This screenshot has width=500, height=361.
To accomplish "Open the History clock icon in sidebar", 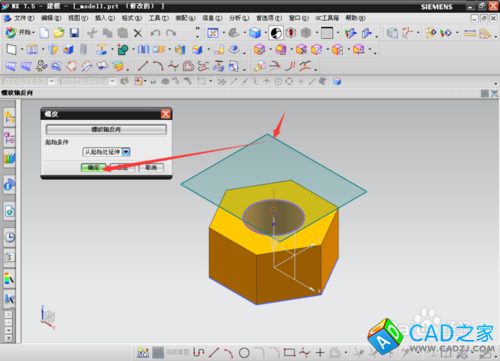I will click(x=10, y=237).
